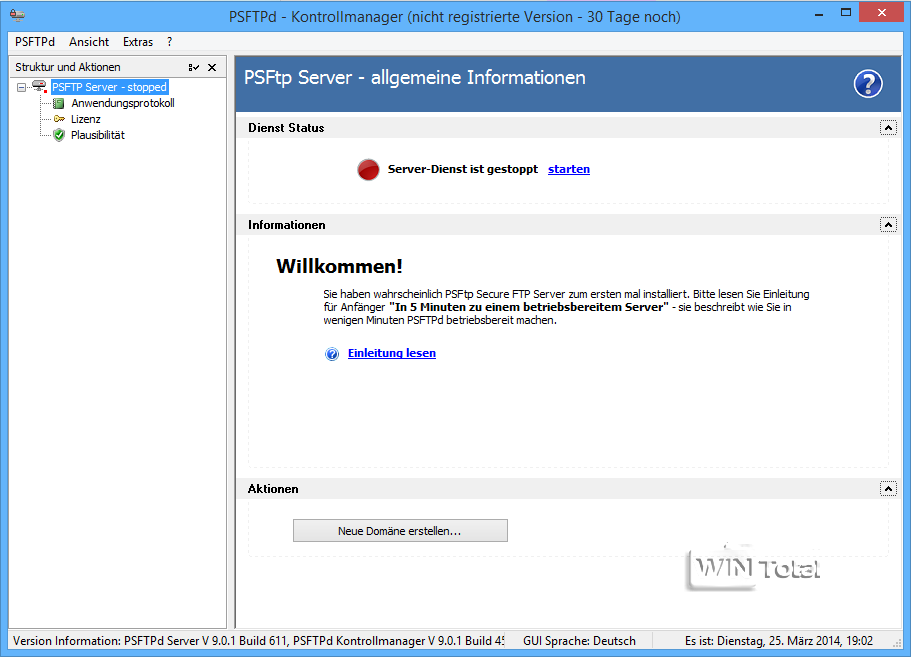The image size is (911, 657).
Task: Toggle the panel options icon in Struktur header
Action: point(194,67)
